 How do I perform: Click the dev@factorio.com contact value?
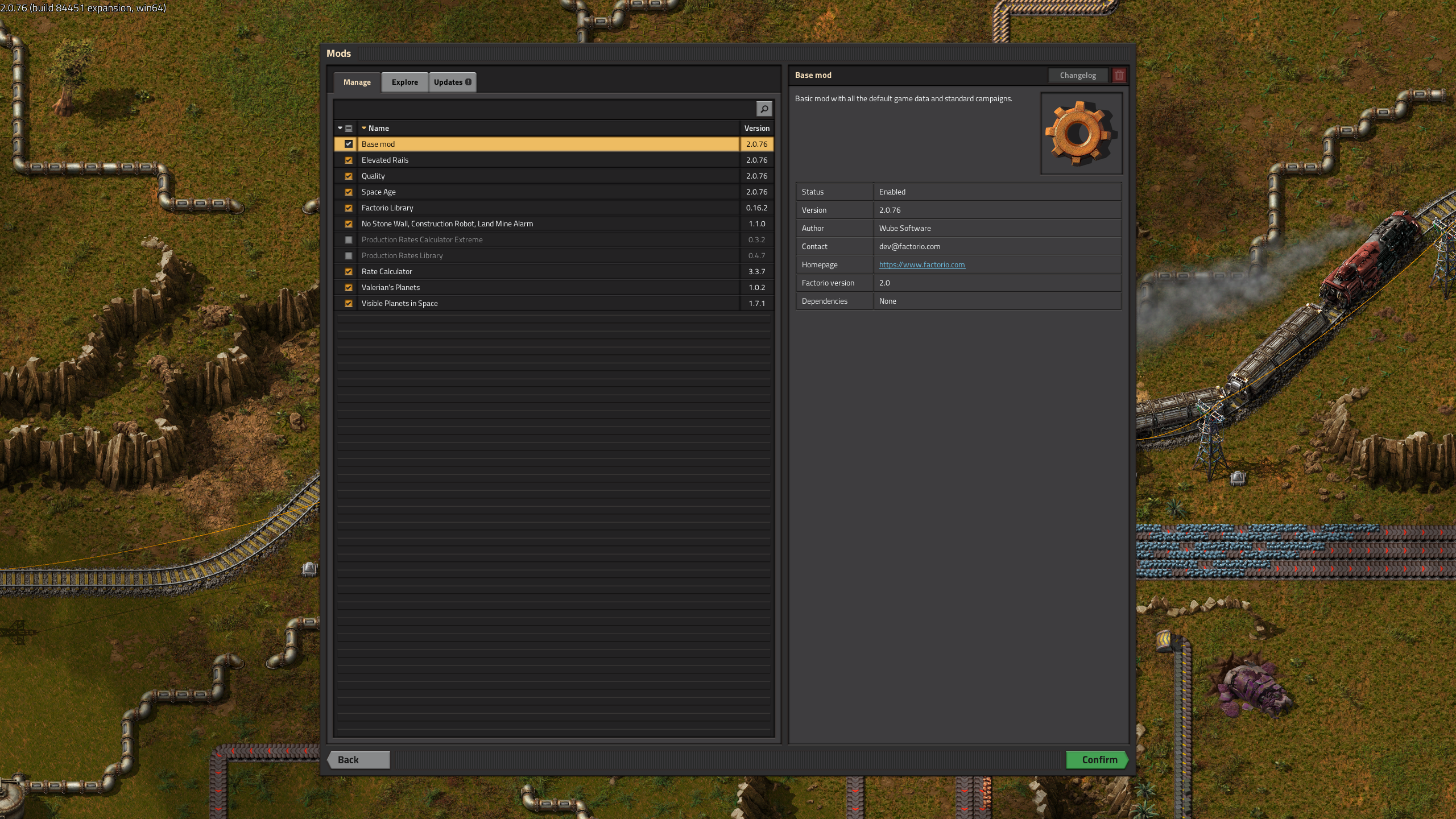(x=909, y=246)
